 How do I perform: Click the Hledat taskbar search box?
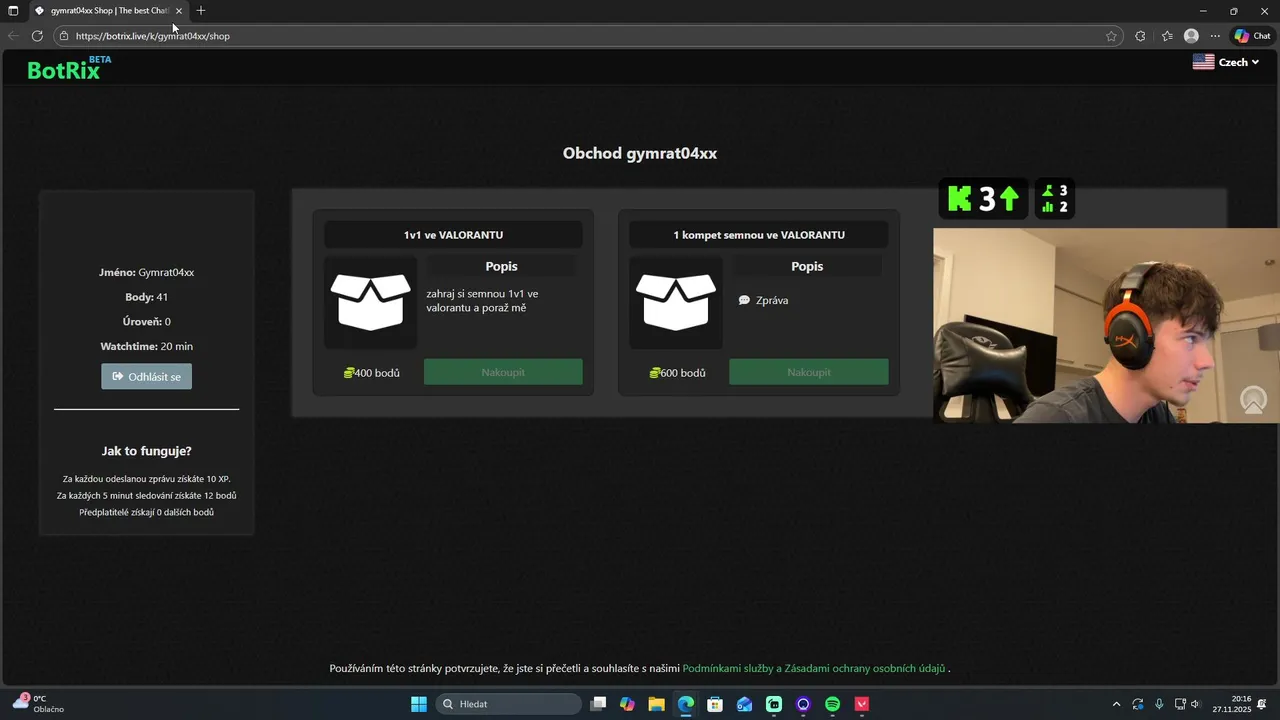pos(510,704)
